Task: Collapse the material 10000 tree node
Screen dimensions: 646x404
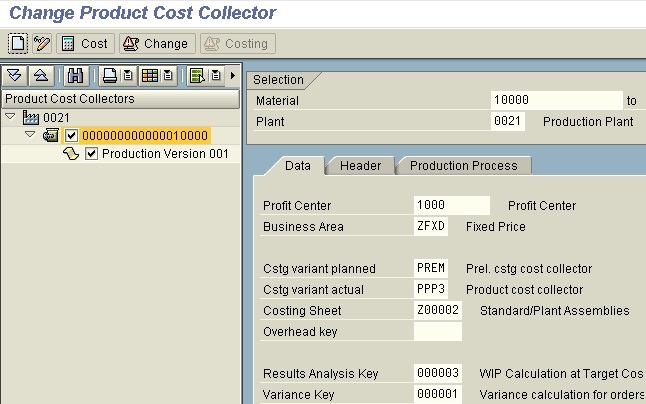Action: click(x=29, y=135)
